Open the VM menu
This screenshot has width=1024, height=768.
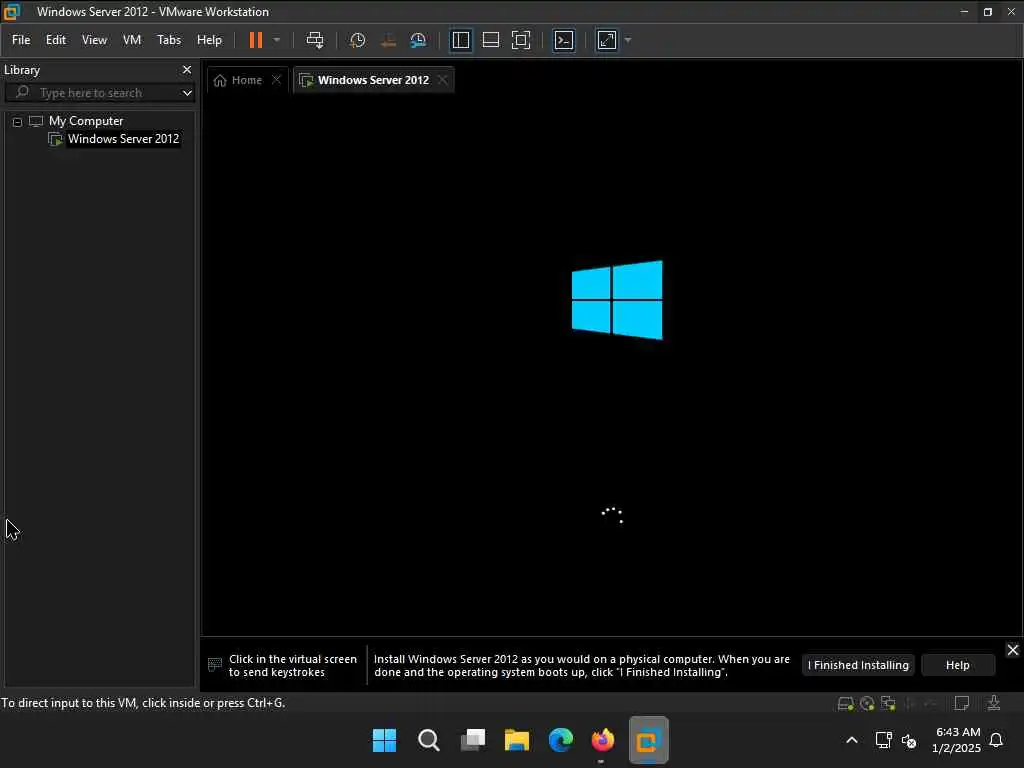click(132, 40)
